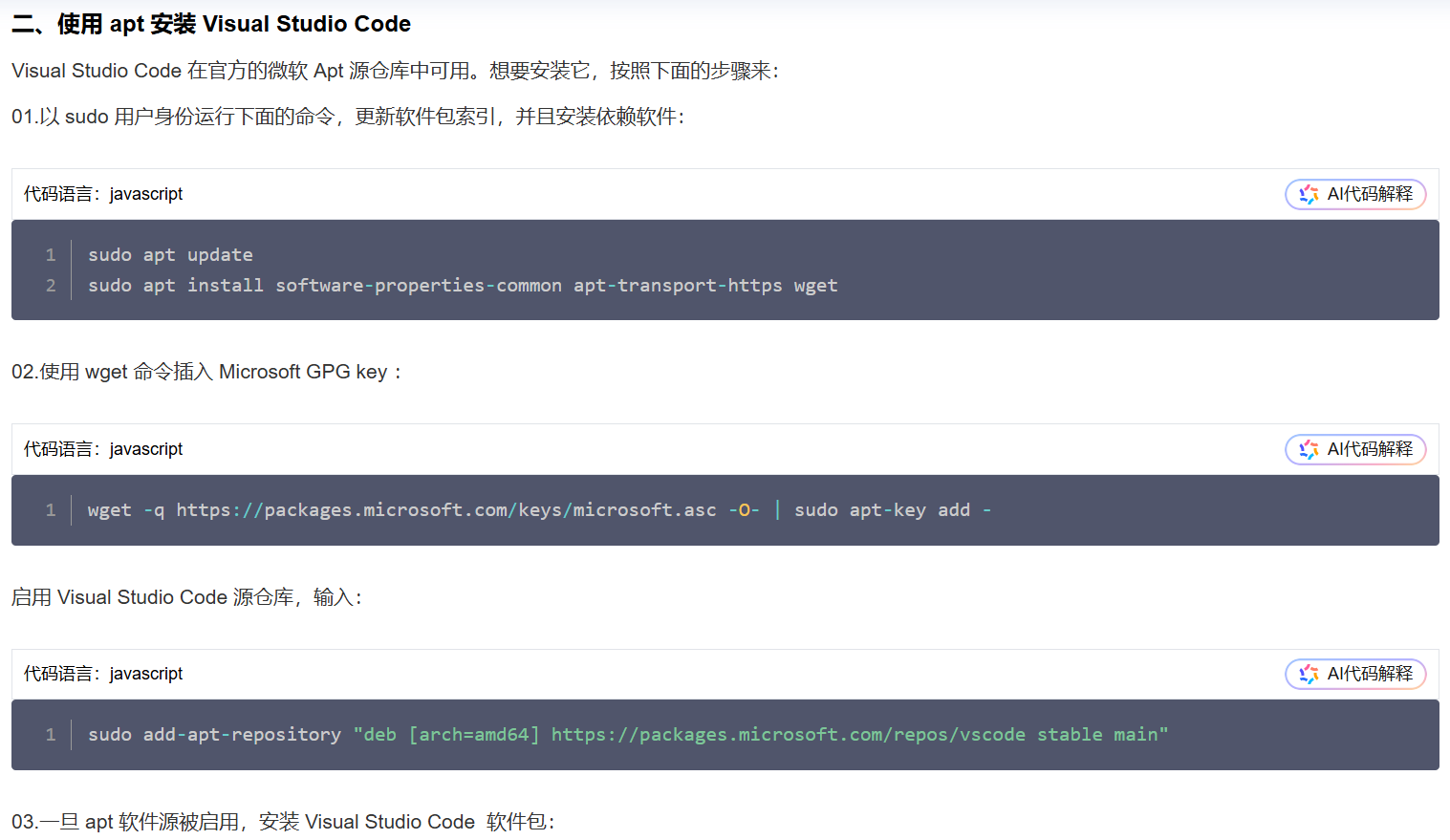This screenshot has width=1450, height=840.
Task: Click paragraph '02.使用 wget 命令插入 Microsoft GPG key'
Action: (x=206, y=372)
